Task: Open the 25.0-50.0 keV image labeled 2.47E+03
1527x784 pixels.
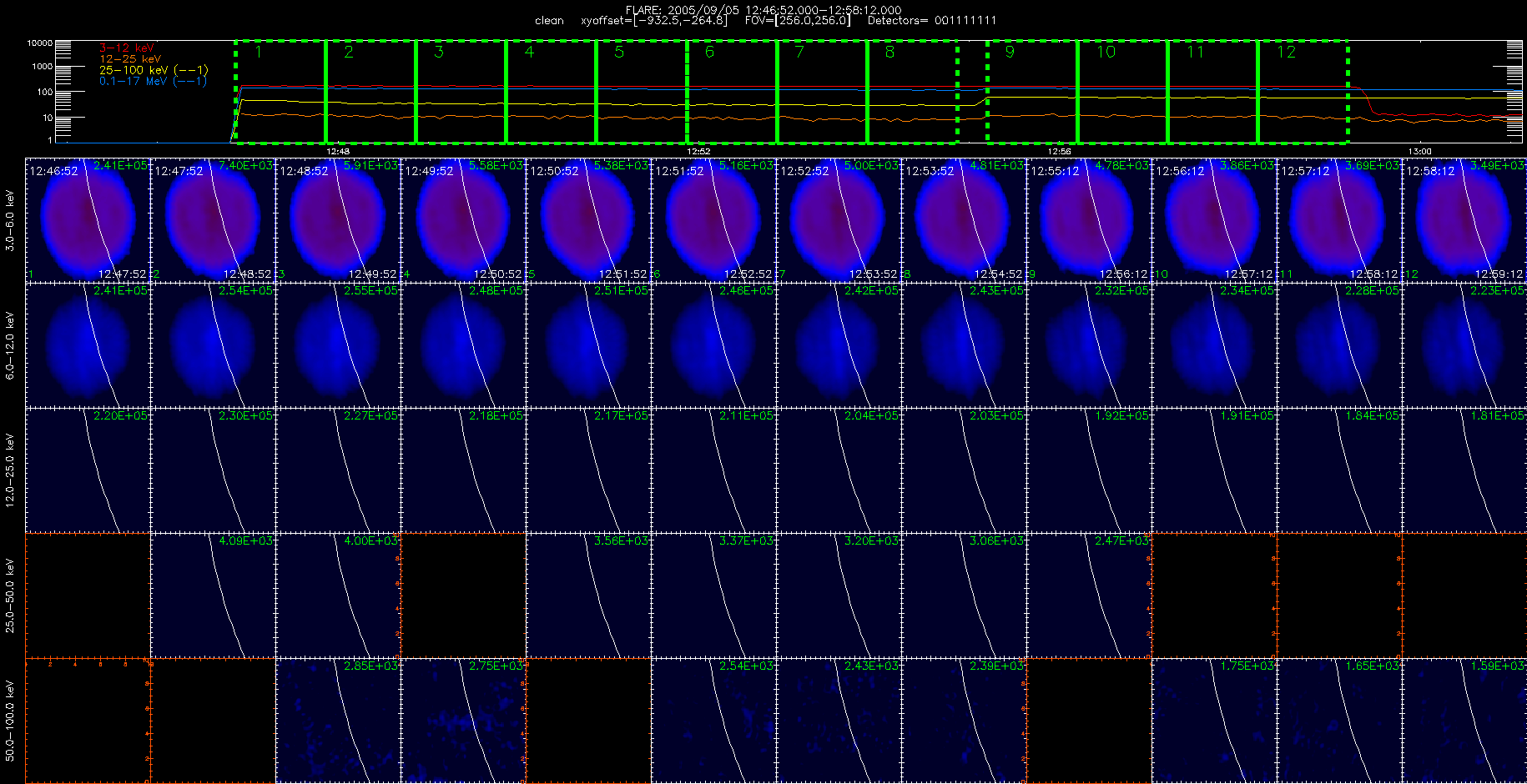Action: coord(1089,596)
